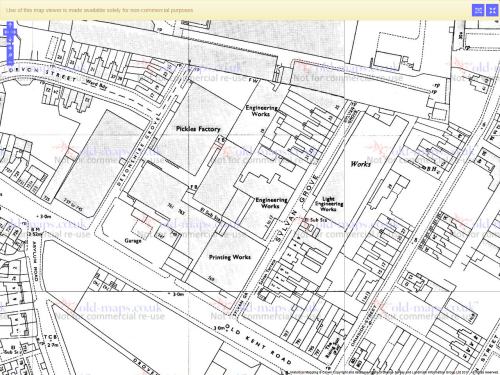Click the Printing Works building label

pyautogui.click(x=230, y=257)
